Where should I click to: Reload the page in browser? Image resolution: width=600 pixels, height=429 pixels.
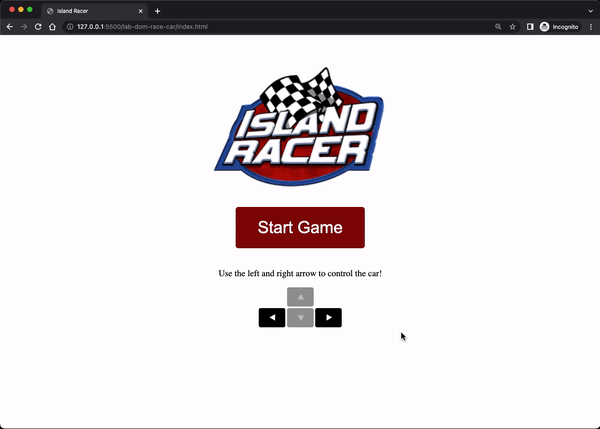click(38, 27)
